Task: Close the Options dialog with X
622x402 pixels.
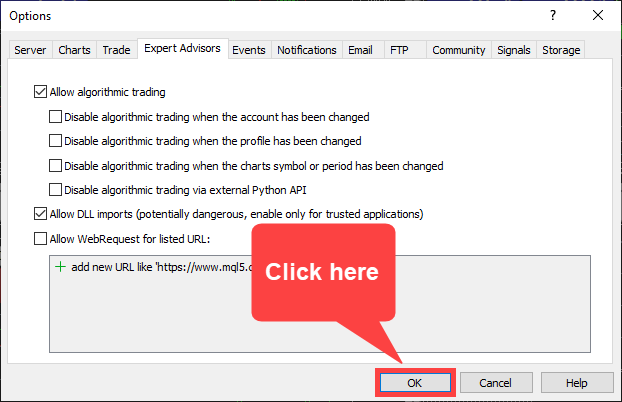Action: pos(597,16)
